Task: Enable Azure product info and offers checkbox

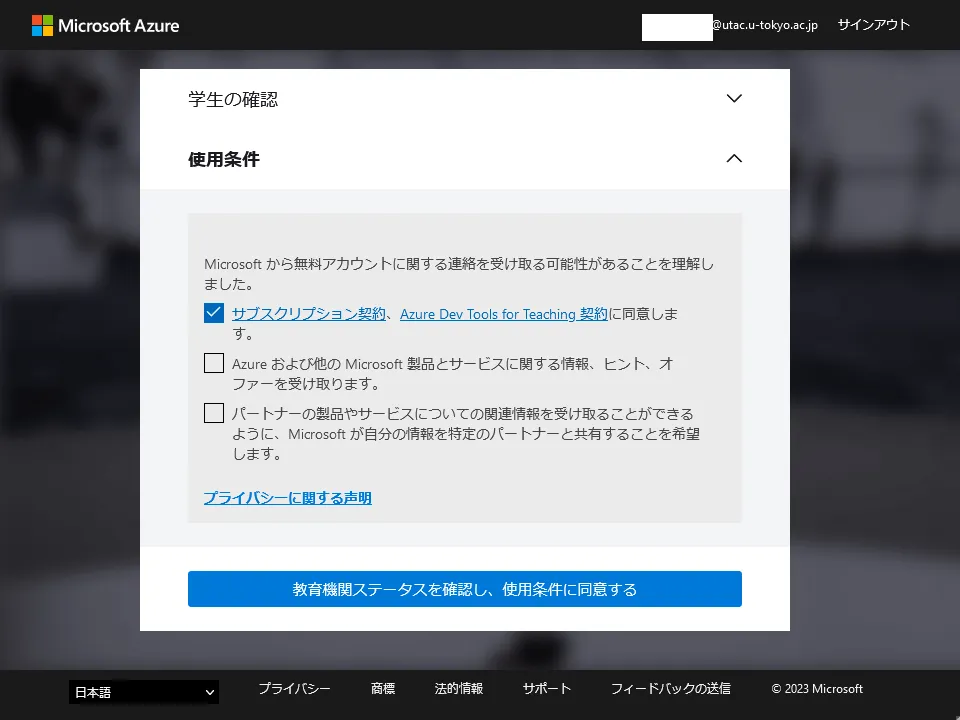Action: tap(214, 363)
